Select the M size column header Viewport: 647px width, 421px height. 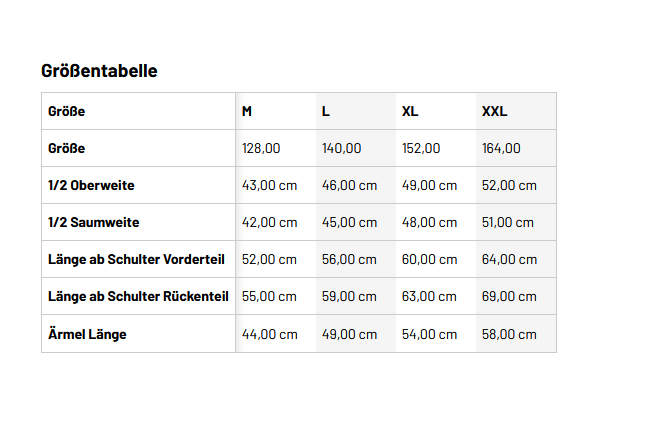point(247,111)
